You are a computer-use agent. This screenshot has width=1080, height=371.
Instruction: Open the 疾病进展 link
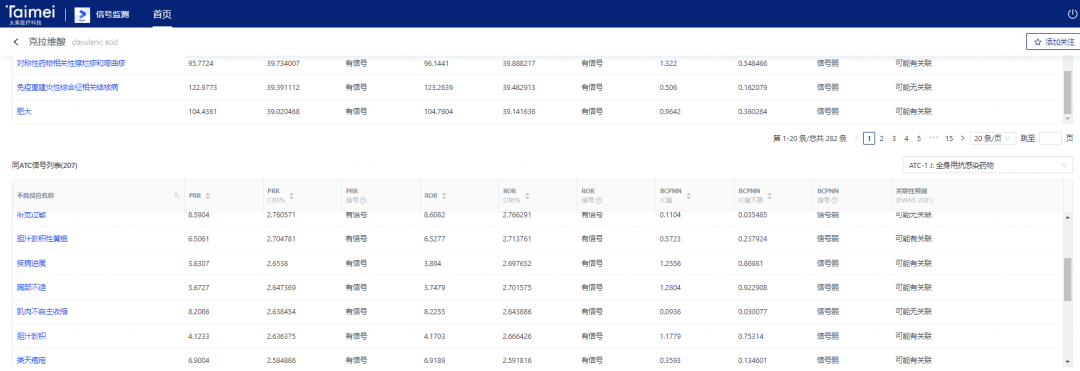click(32, 263)
